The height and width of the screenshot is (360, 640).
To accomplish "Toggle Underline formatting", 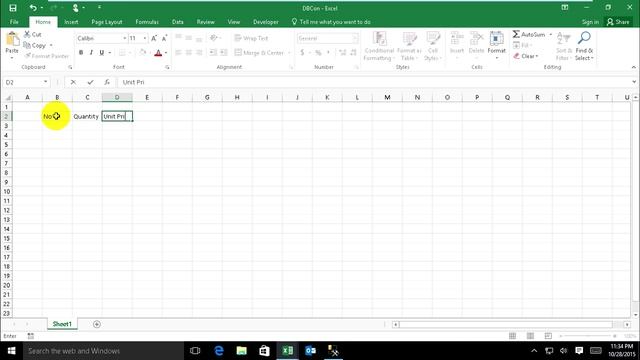I will pyautogui.click(x=102, y=53).
